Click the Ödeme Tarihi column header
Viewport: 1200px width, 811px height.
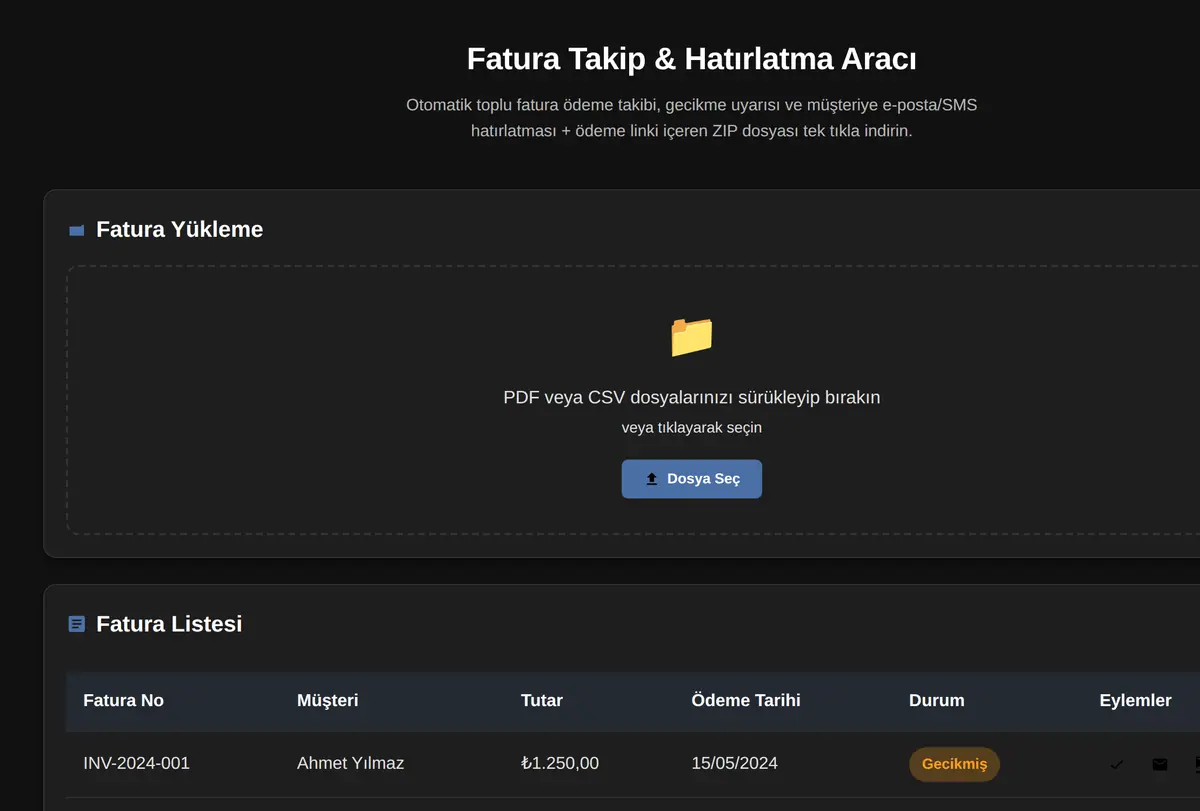(746, 700)
